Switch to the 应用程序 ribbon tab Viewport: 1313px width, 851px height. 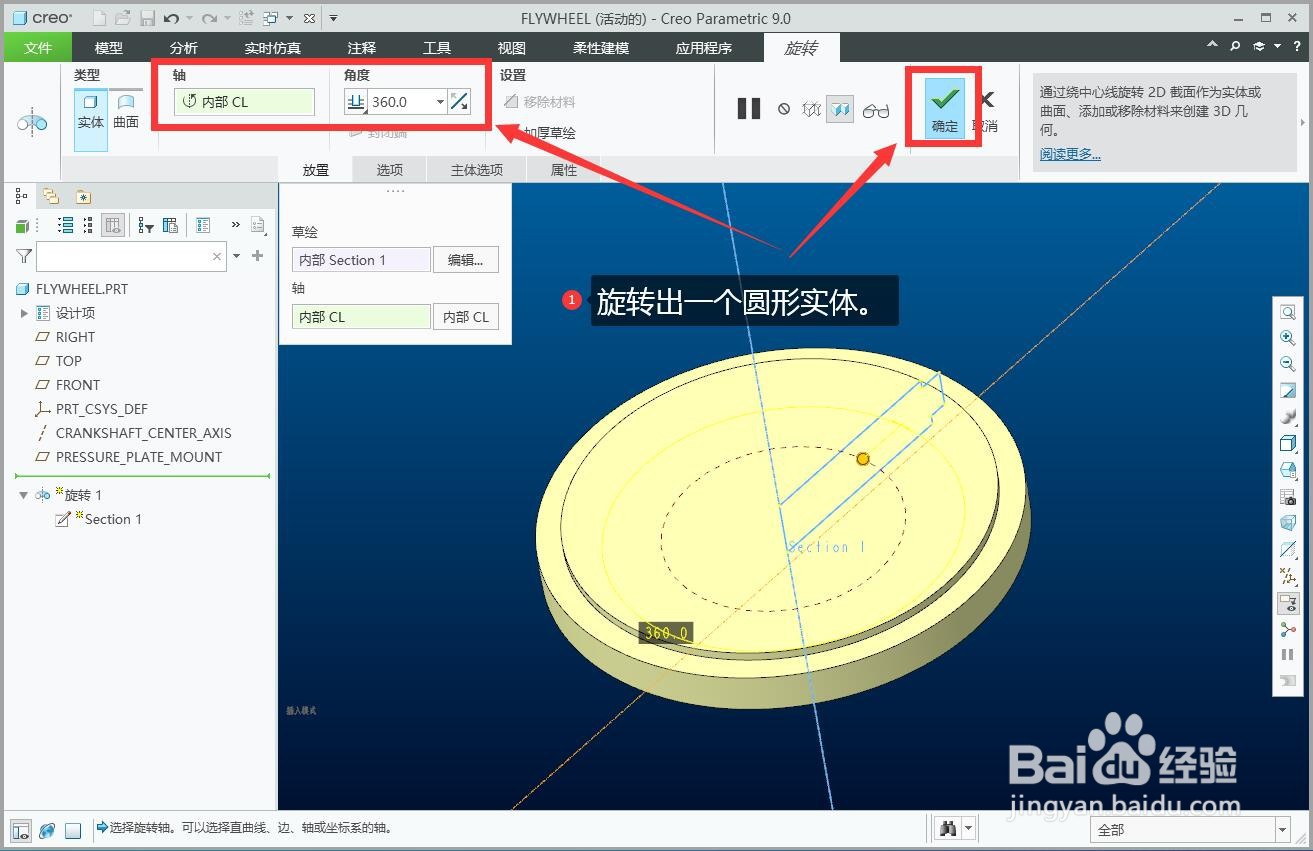click(704, 47)
